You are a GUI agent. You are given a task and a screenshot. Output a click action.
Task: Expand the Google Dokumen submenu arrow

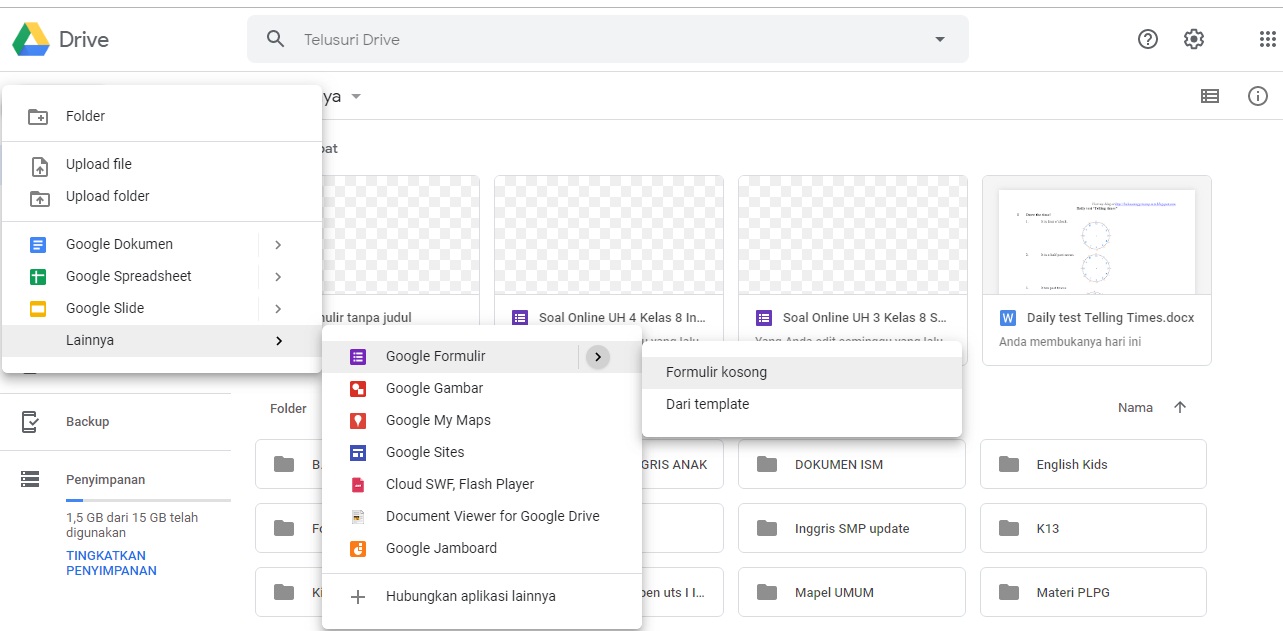(278, 244)
